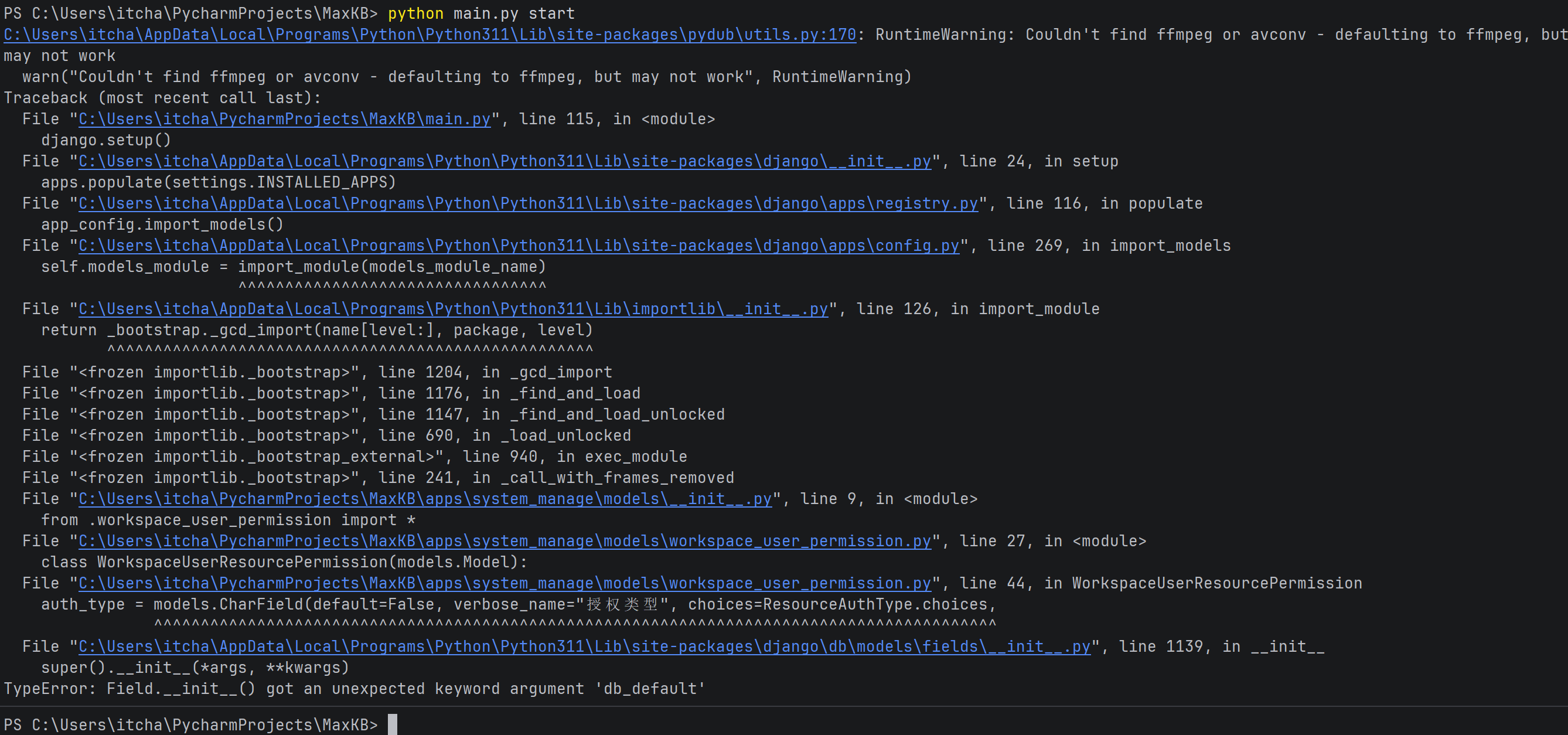Open django db models fields __init__.py link

pyautogui.click(x=584, y=646)
